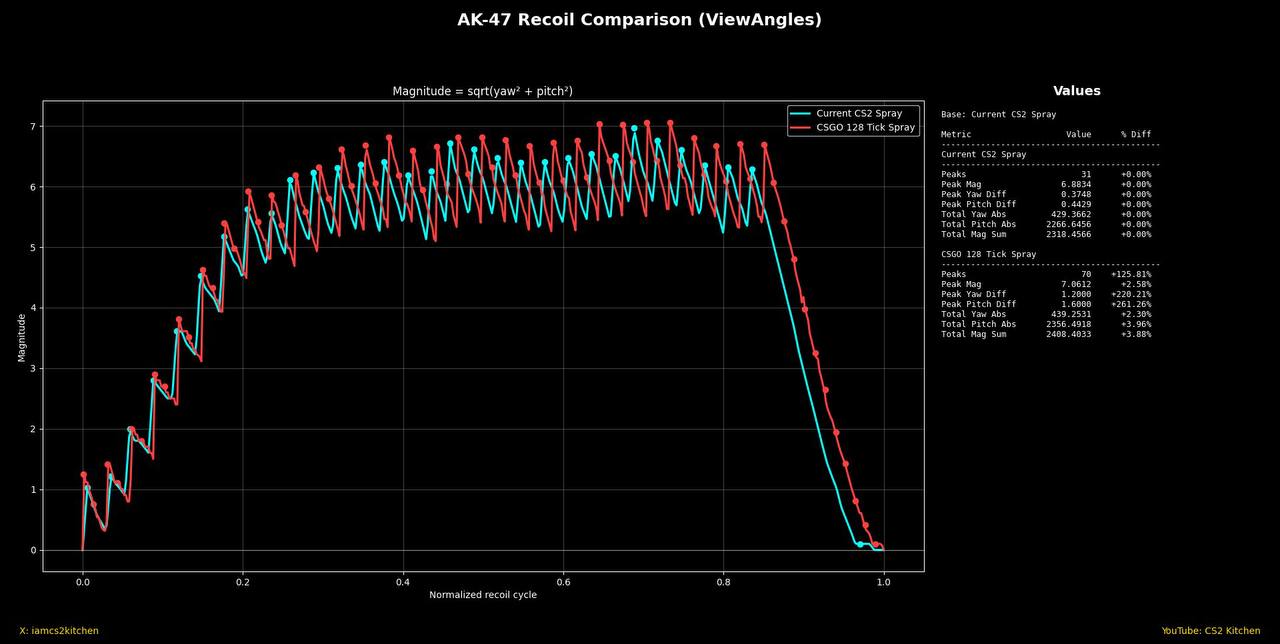Click the Peaks value '31'
The height and width of the screenshot is (644, 1280).
1086,174
